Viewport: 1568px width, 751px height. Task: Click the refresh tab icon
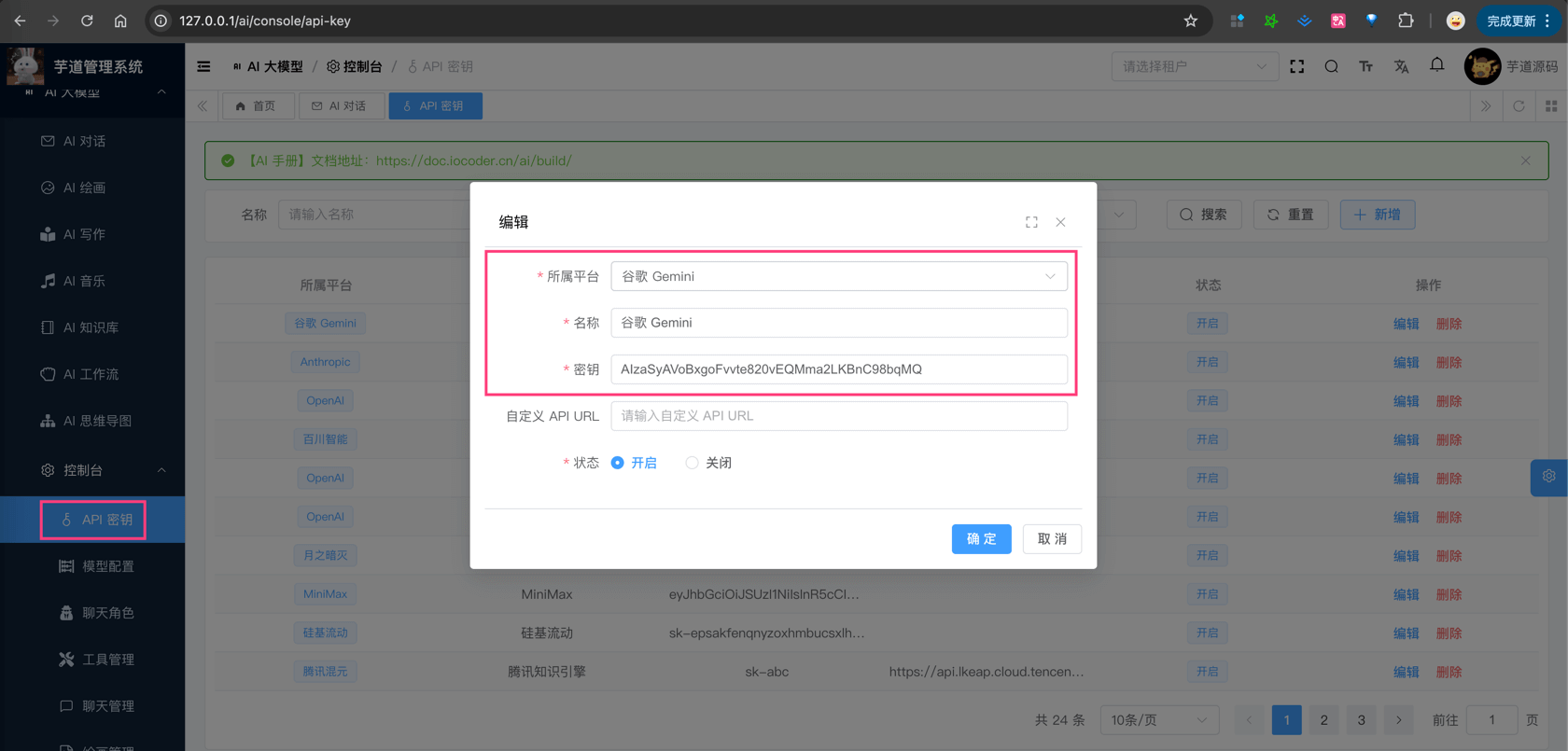pos(1519,106)
